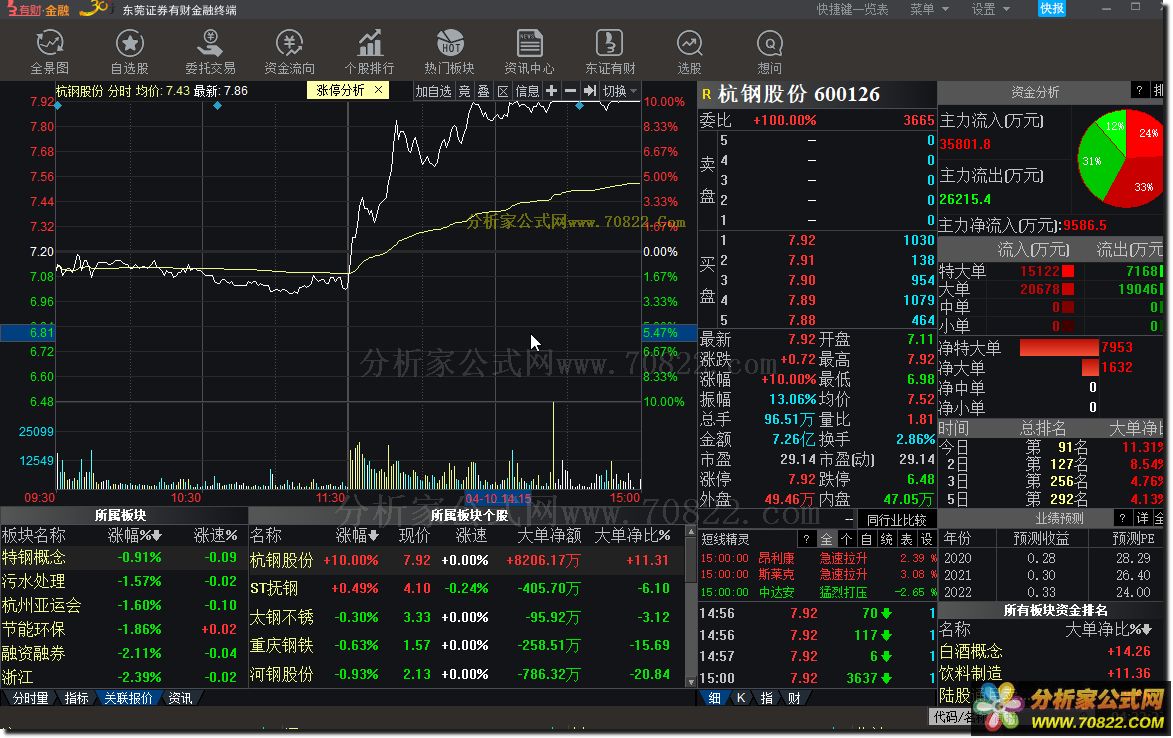This screenshot has width=1173, height=738.
Task: Close the 涨停分析 tag
Action: click(x=379, y=90)
